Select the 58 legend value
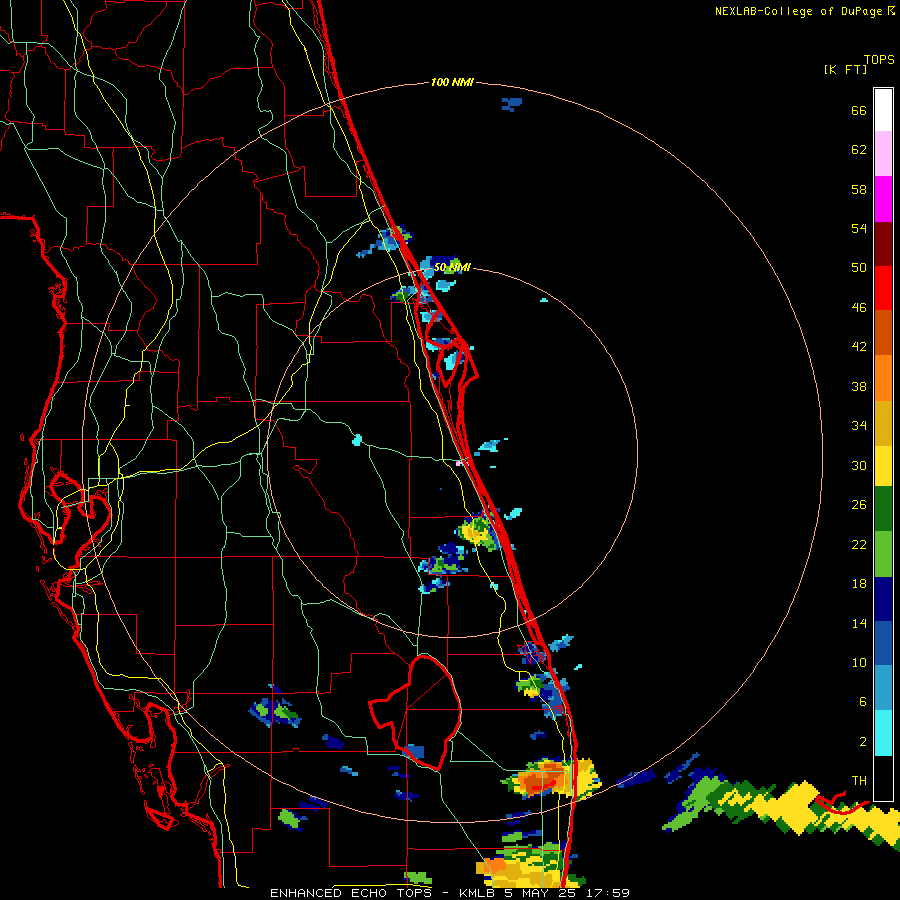This screenshot has width=900, height=900. (x=859, y=189)
